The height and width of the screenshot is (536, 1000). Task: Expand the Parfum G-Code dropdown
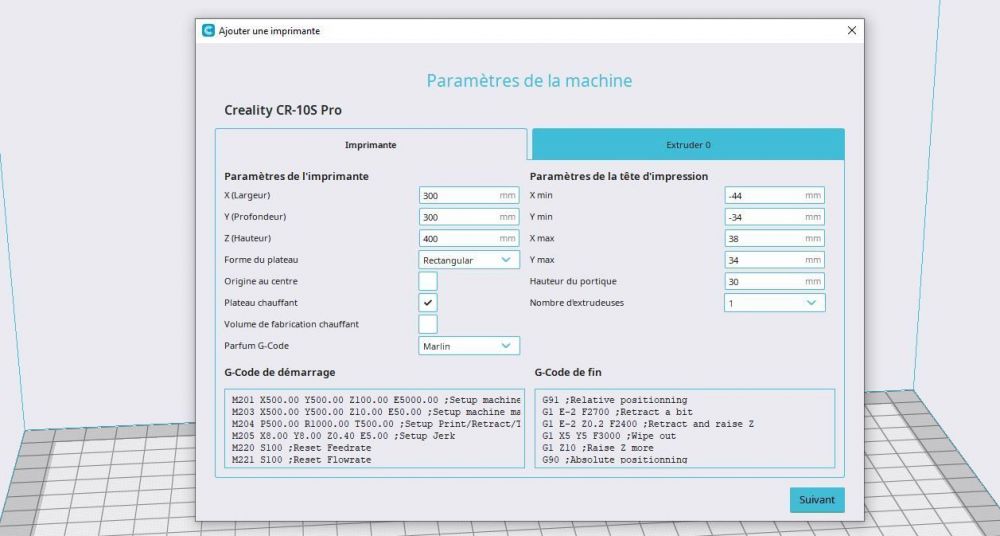click(x=469, y=346)
